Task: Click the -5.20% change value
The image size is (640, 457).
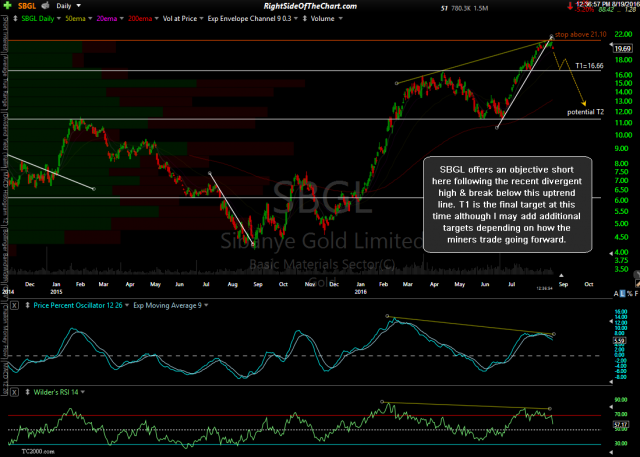Action: coord(584,9)
